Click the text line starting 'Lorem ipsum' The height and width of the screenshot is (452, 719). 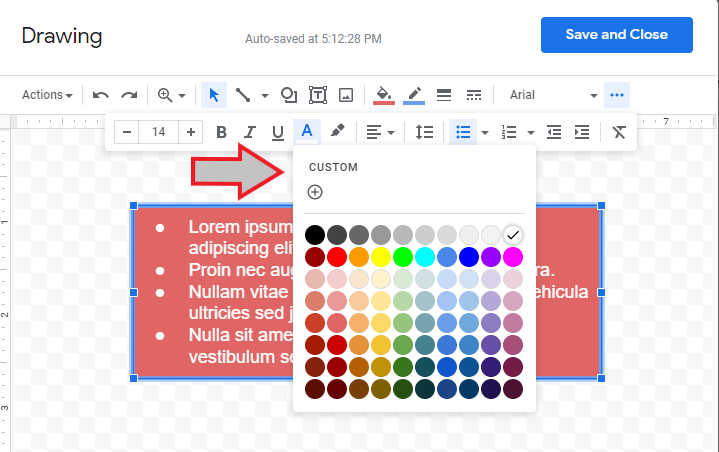(x=240, y=227)
